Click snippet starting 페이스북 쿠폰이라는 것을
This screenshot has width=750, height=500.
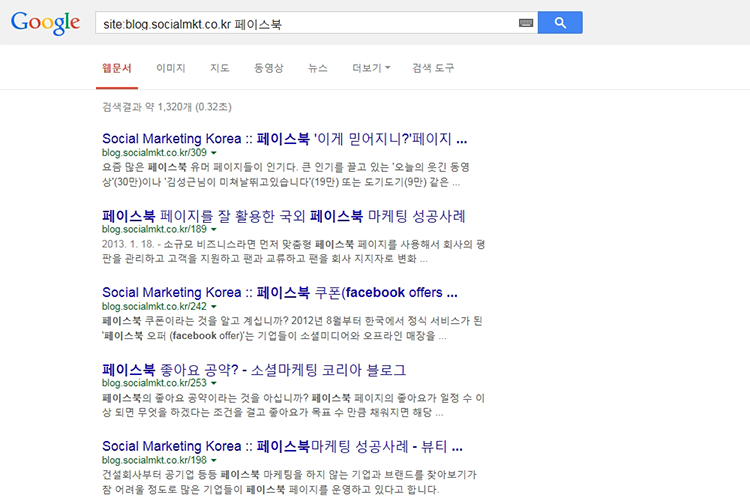(292, 328)
